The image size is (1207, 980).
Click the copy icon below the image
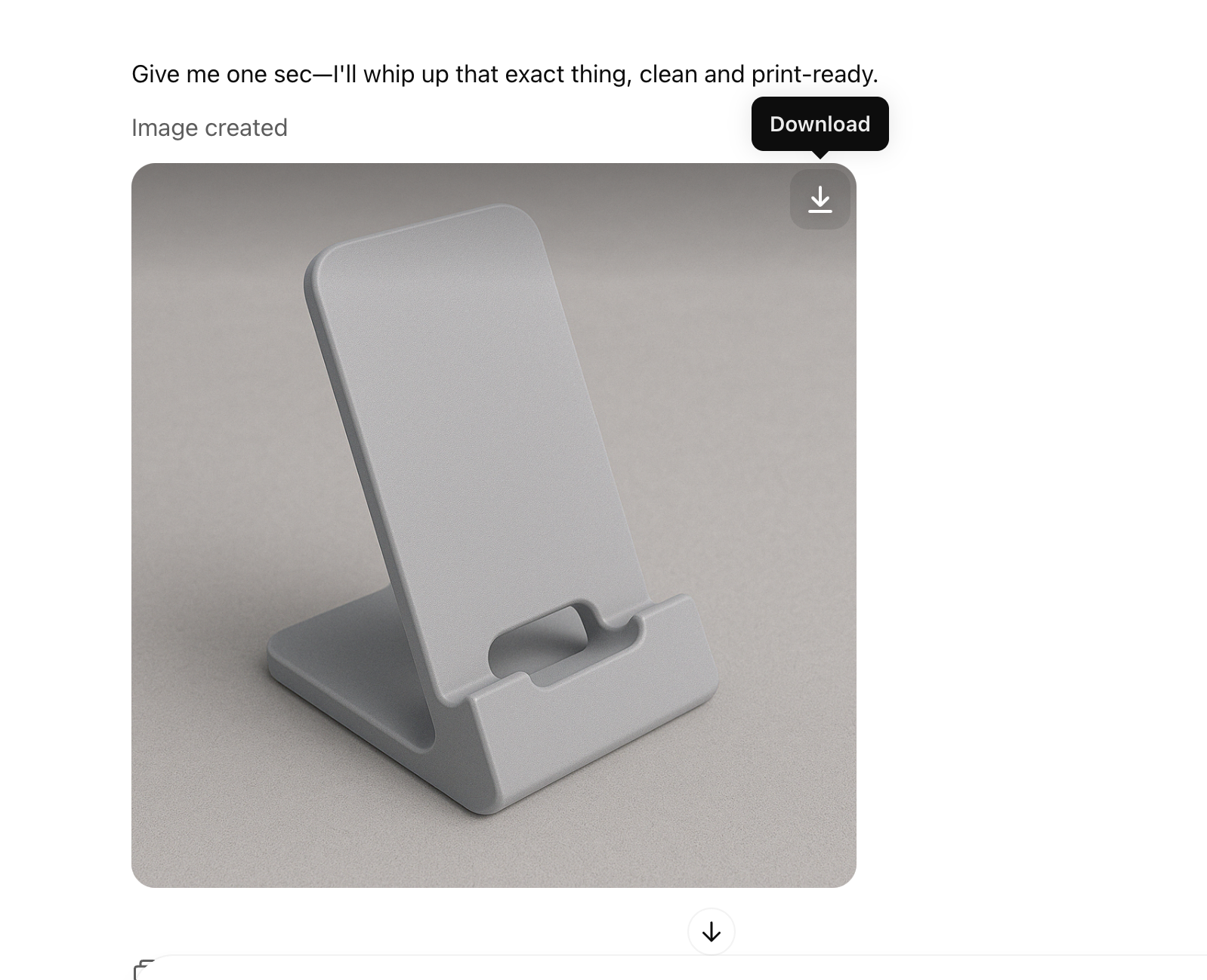click(x=144, y=969)
